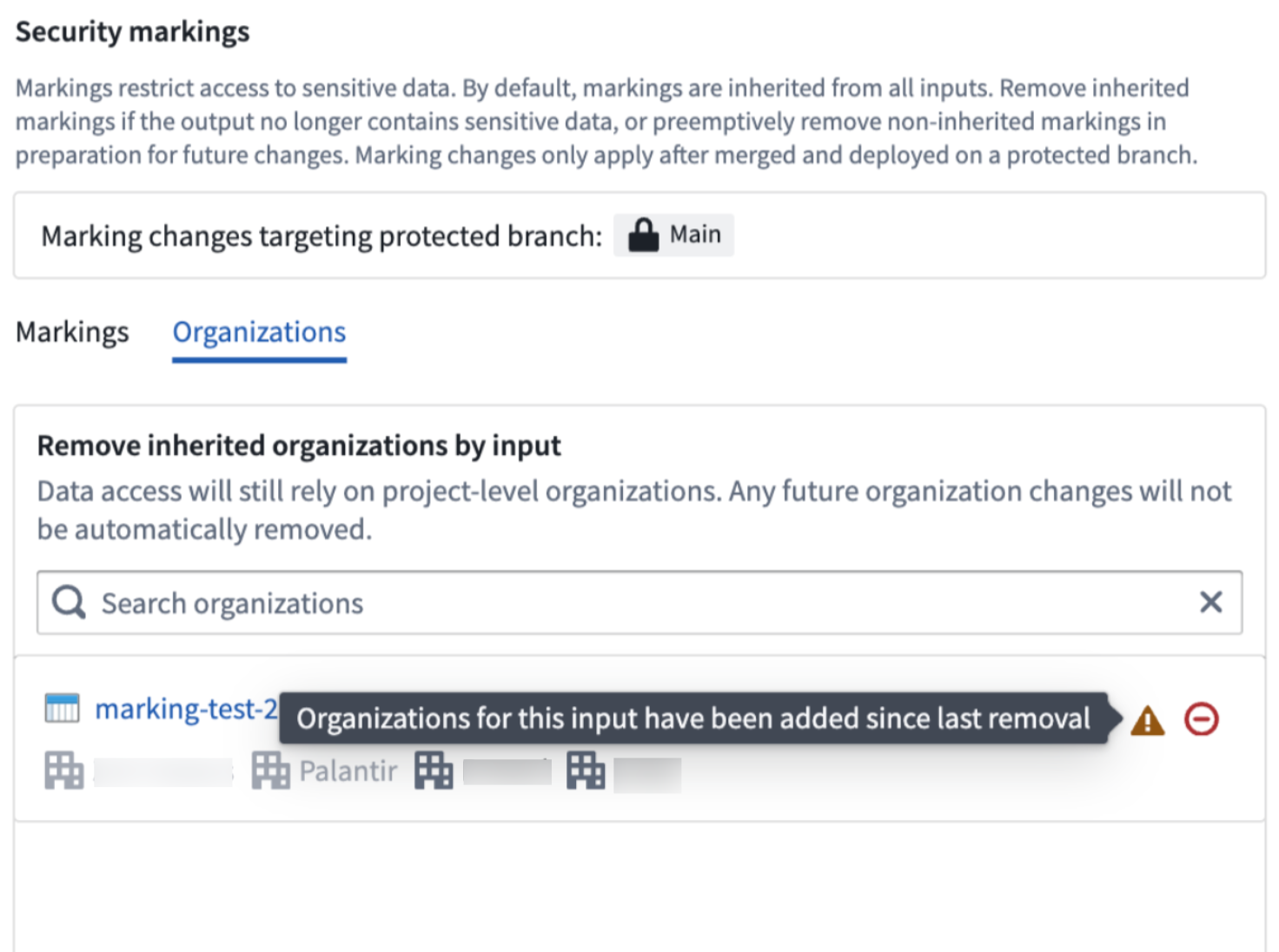The height and width of the screenshot is (952, 1279).
Task: Clear the organization search with the X control
Action: click(1210, 601)
